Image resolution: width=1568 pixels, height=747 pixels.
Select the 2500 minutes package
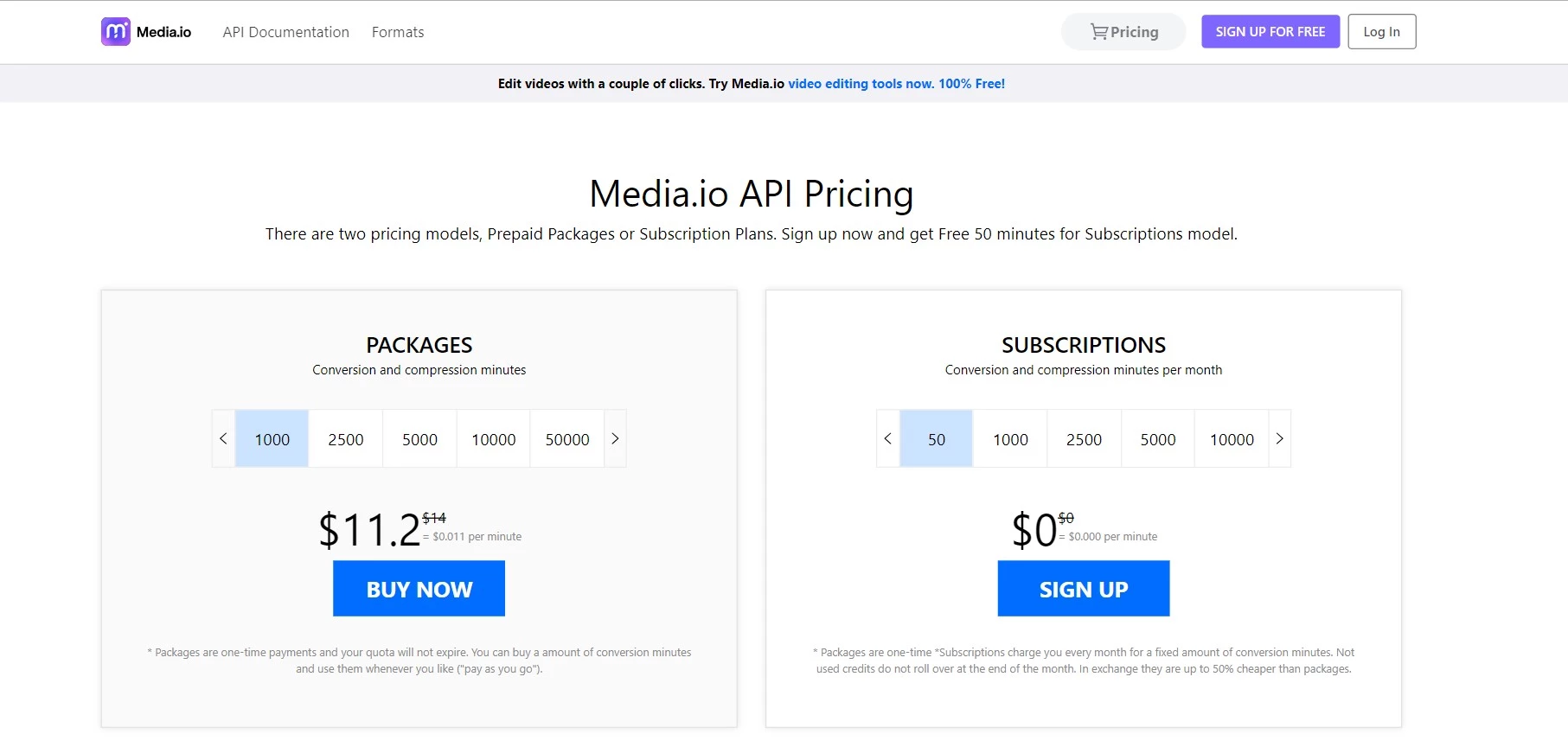(x=346, y=439)
